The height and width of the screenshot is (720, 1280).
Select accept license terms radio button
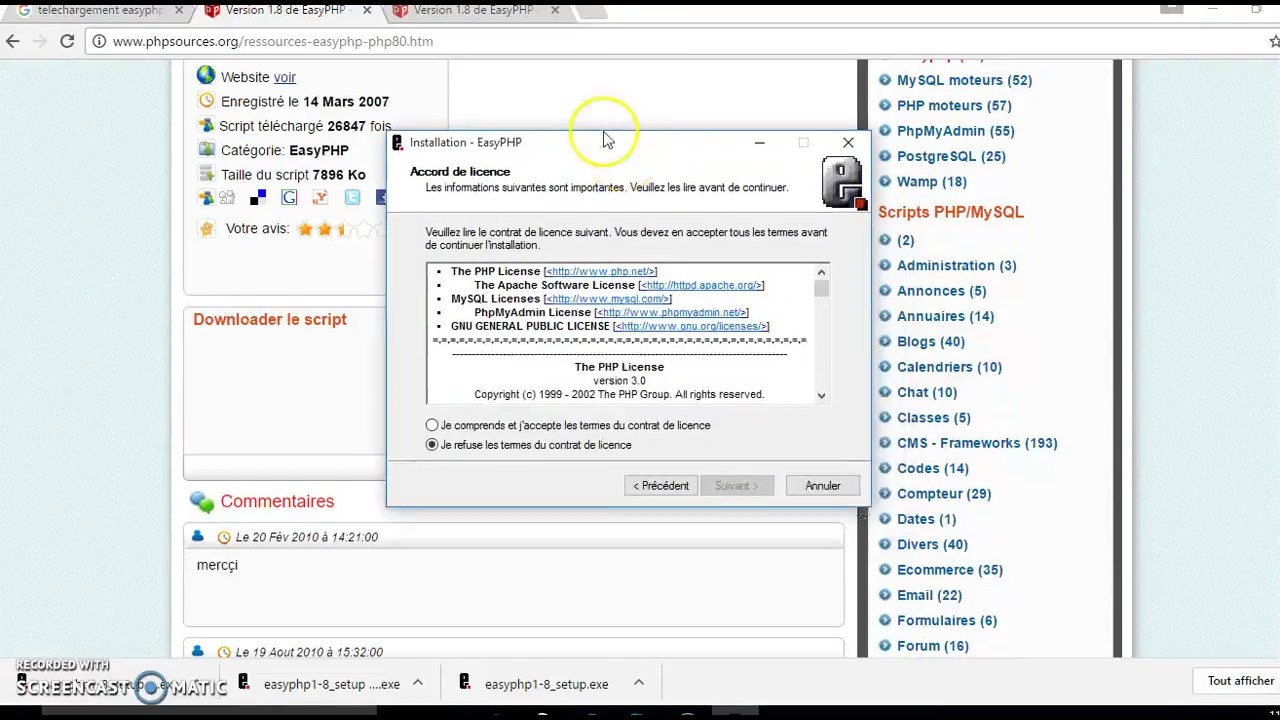(x=432, y=425)
